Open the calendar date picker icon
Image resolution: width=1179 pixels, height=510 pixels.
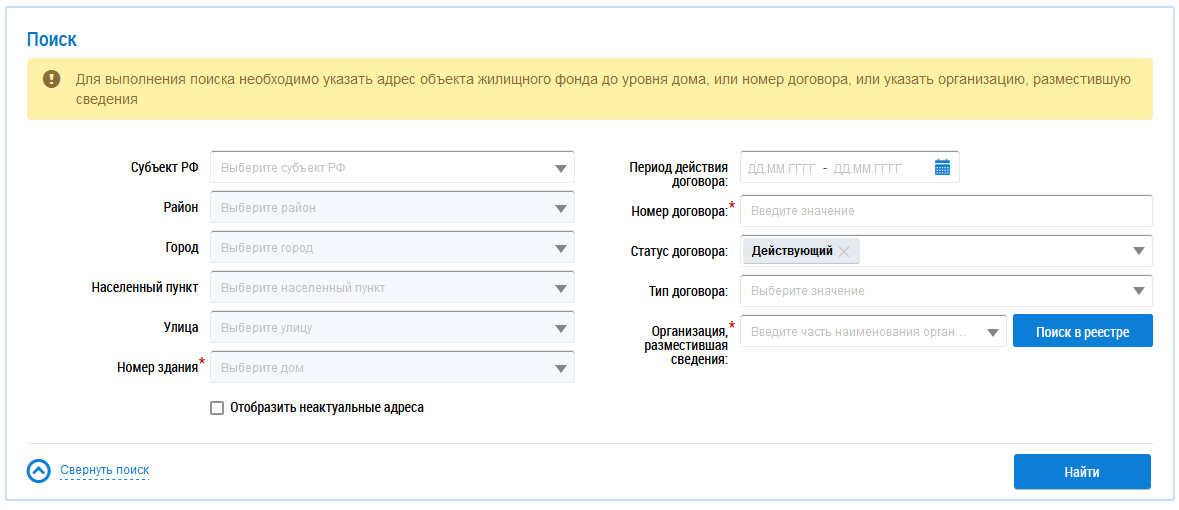(x=942, y=168)
